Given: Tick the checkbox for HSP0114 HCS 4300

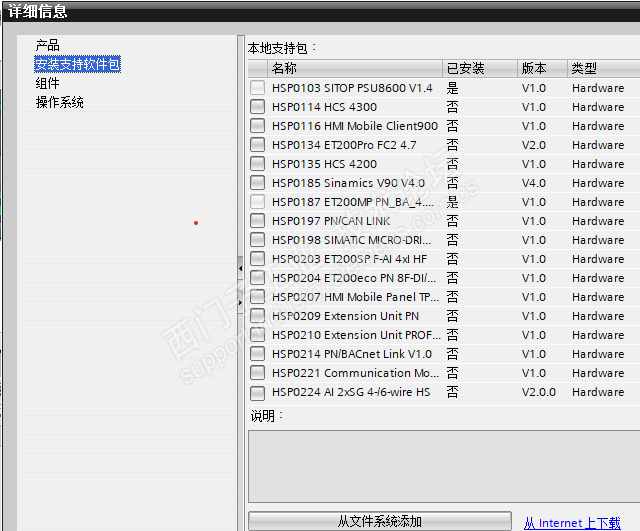Looking at the screenshot, I should pos(257,107).
